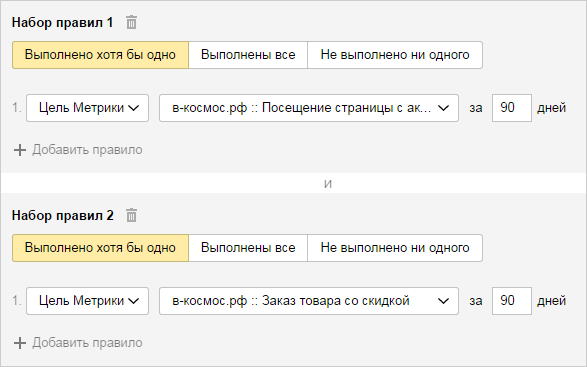Click the 'Набор правил 1' heading
This screenshot has width=587, height=367.
point(63,22)
